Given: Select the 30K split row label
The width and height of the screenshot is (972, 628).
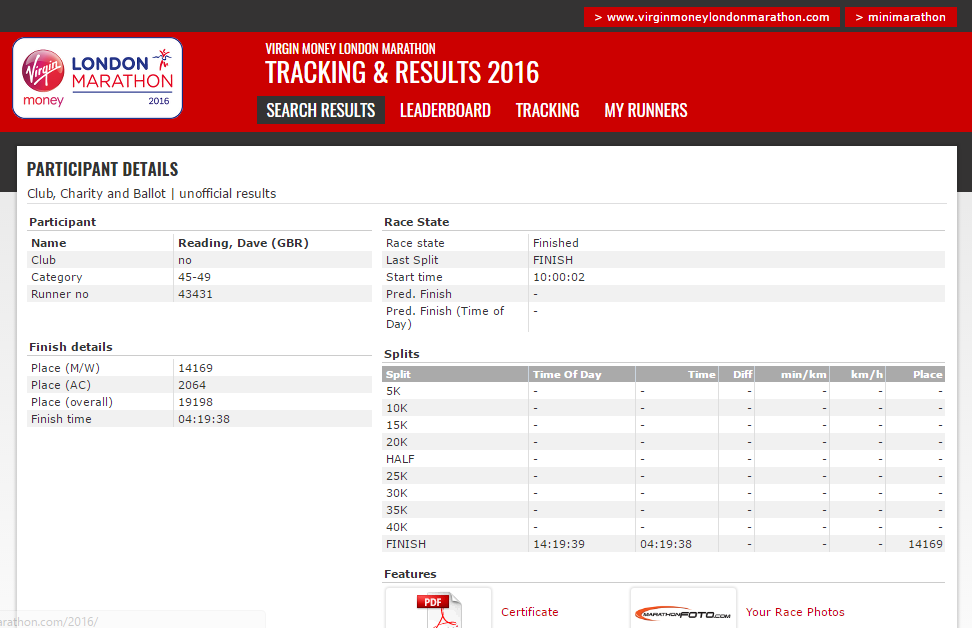Looking at the screenshot, I should [397, 493].
